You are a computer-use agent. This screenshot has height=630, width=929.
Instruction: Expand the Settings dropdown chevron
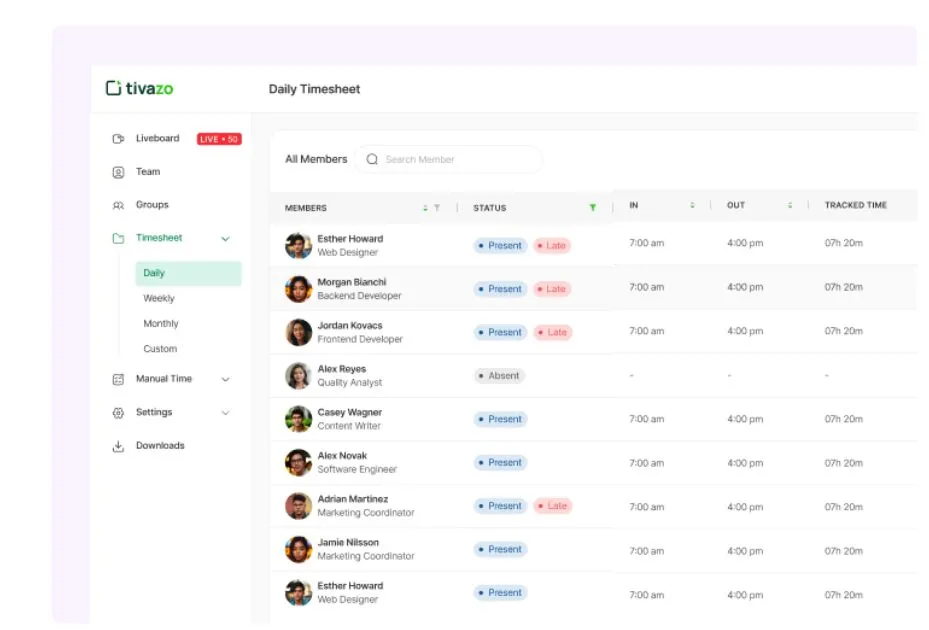(226, 412)
